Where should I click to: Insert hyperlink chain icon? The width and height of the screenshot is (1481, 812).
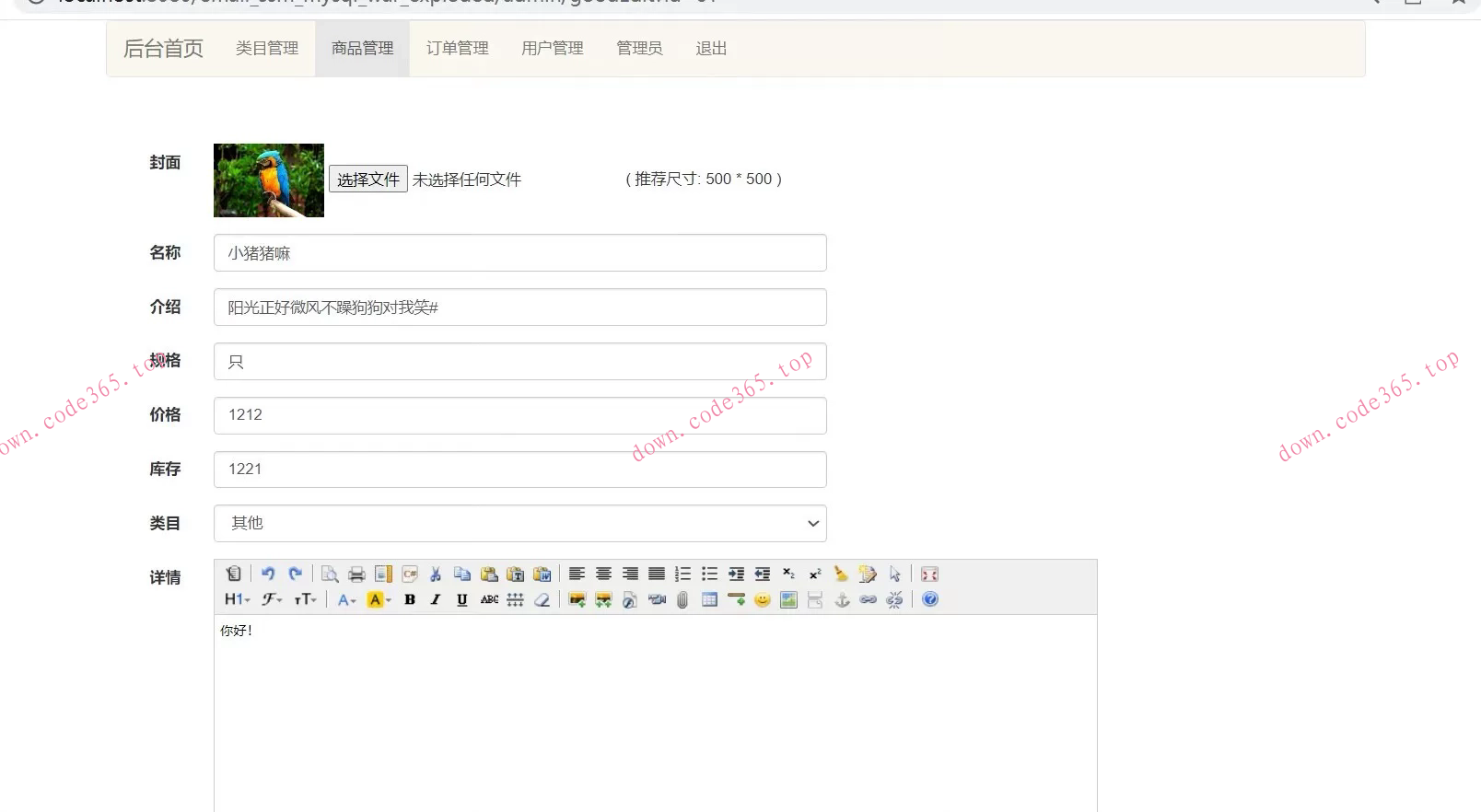868,599
